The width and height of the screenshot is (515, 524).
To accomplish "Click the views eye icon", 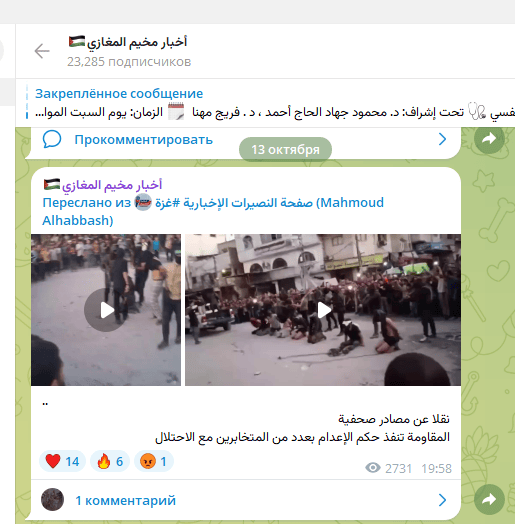I will [373, 468].
